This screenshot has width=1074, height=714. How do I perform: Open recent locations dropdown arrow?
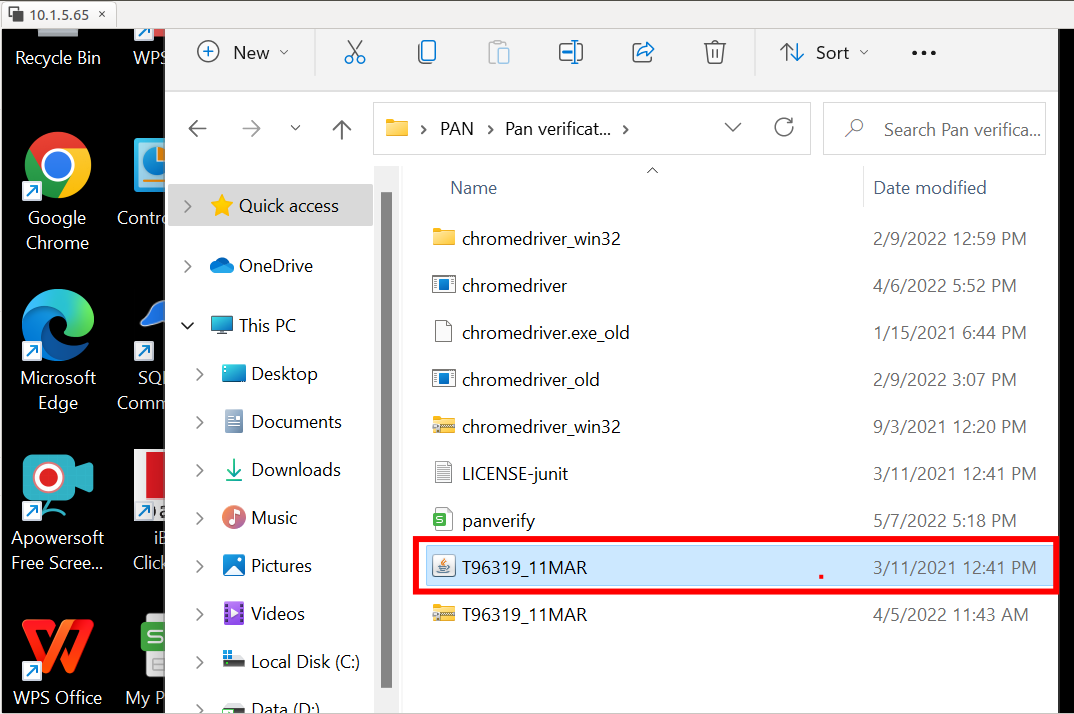295,128
